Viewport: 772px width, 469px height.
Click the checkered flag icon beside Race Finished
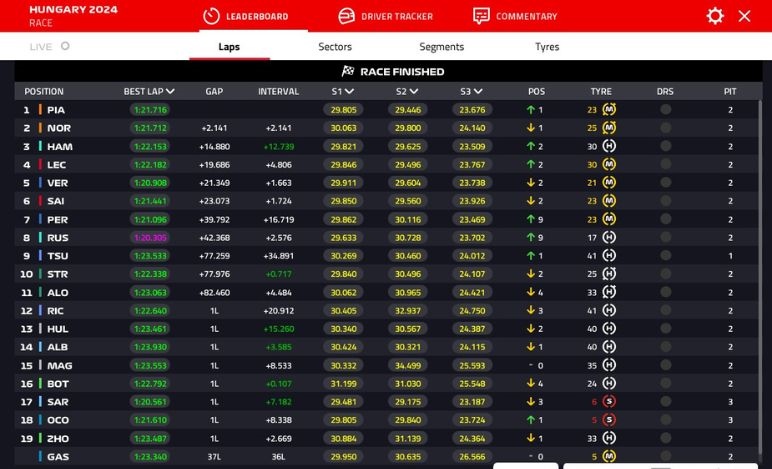coord(348,72)
